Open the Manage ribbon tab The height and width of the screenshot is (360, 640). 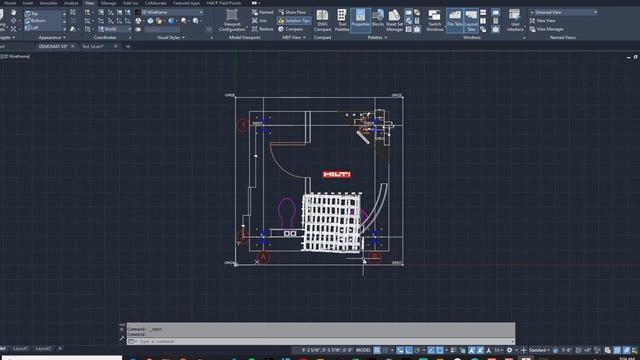click(x=108, y=3)
